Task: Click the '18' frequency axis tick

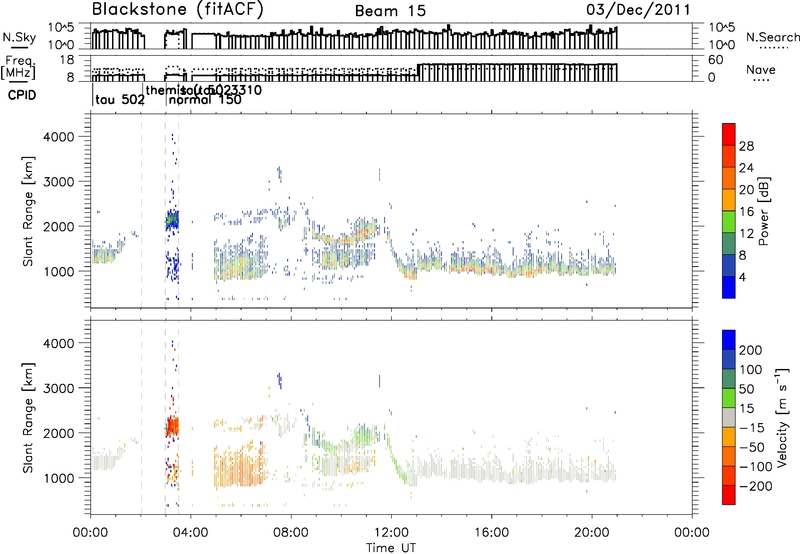Action: pyautogui.click(x=67, y=60)
